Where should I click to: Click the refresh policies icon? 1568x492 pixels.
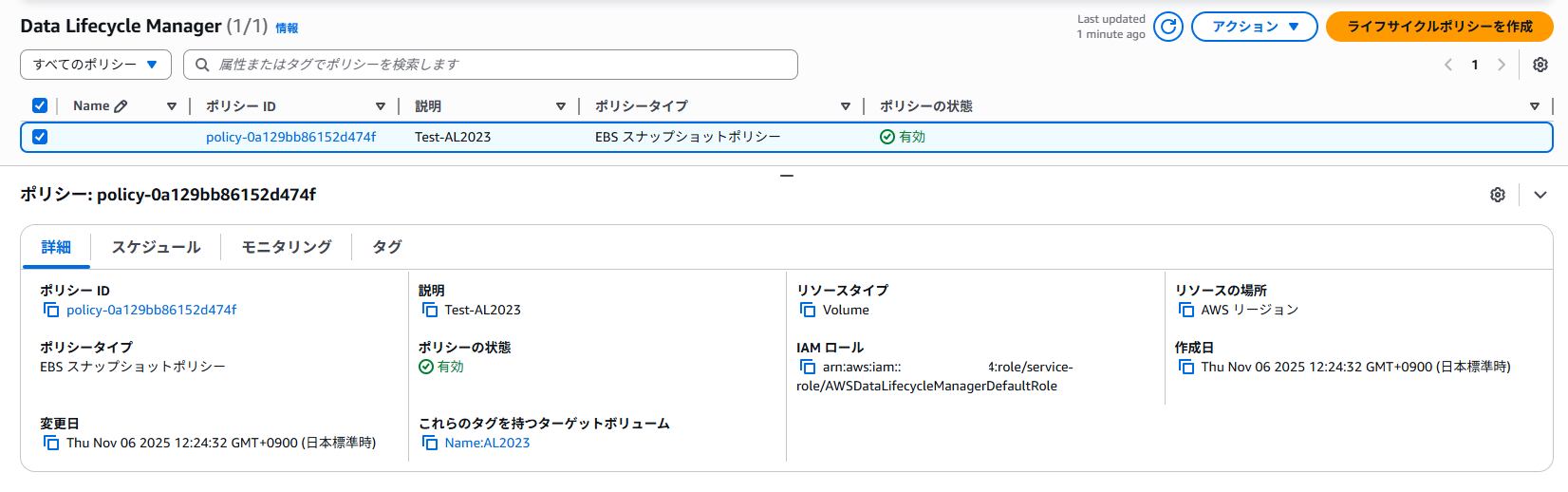[x=1168, y=27]
